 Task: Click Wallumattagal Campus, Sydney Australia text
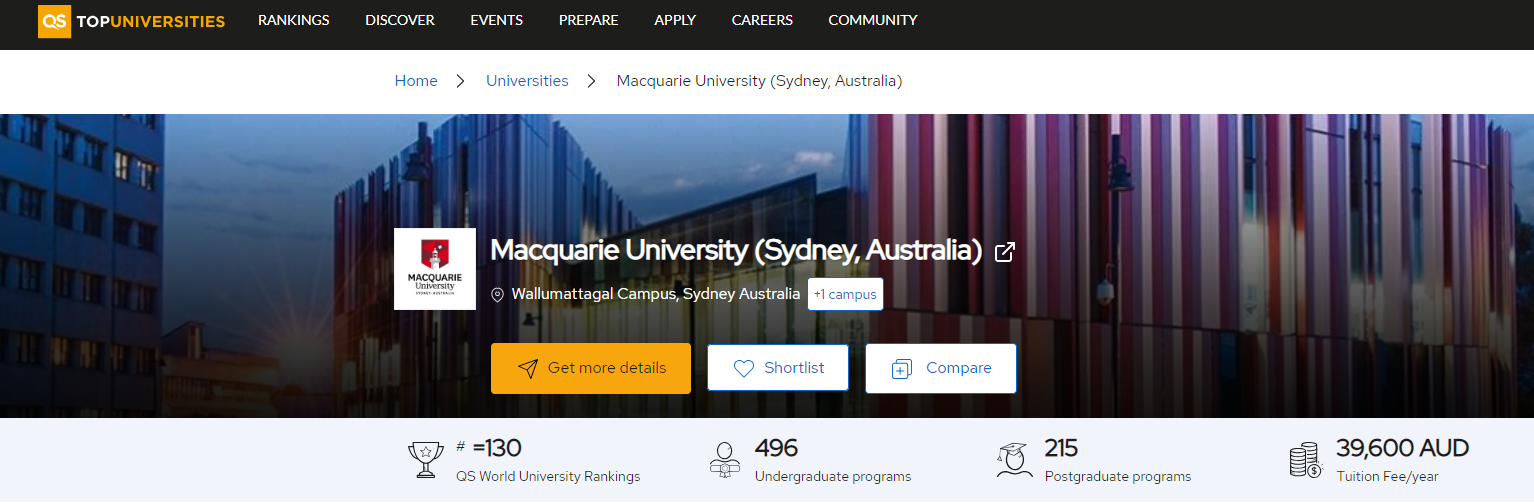tap(656, 294)
